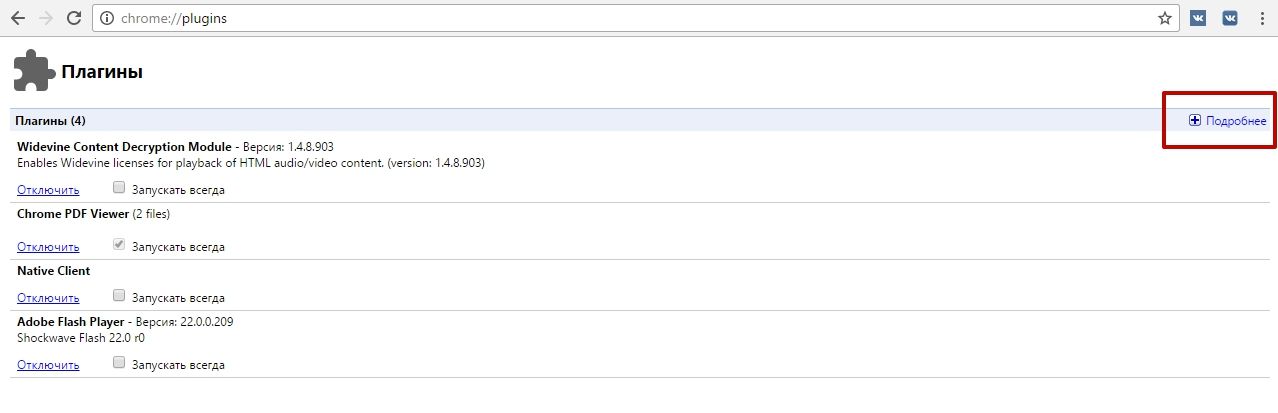Click the browser forward arrow
This screenshot has width=1278, height=413.
tap(45, 18)
